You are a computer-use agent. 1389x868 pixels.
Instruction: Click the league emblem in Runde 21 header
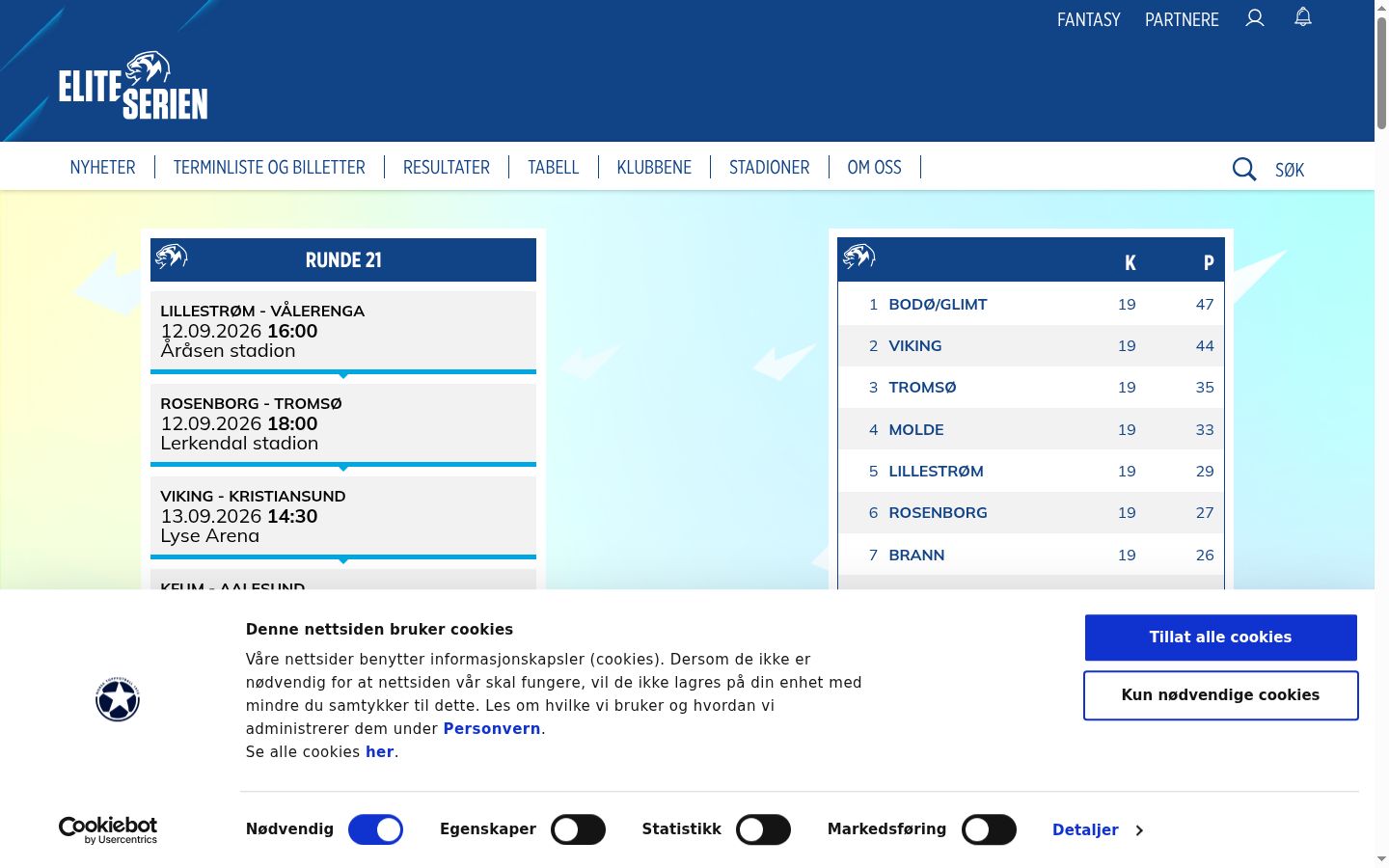coord(172,257)
